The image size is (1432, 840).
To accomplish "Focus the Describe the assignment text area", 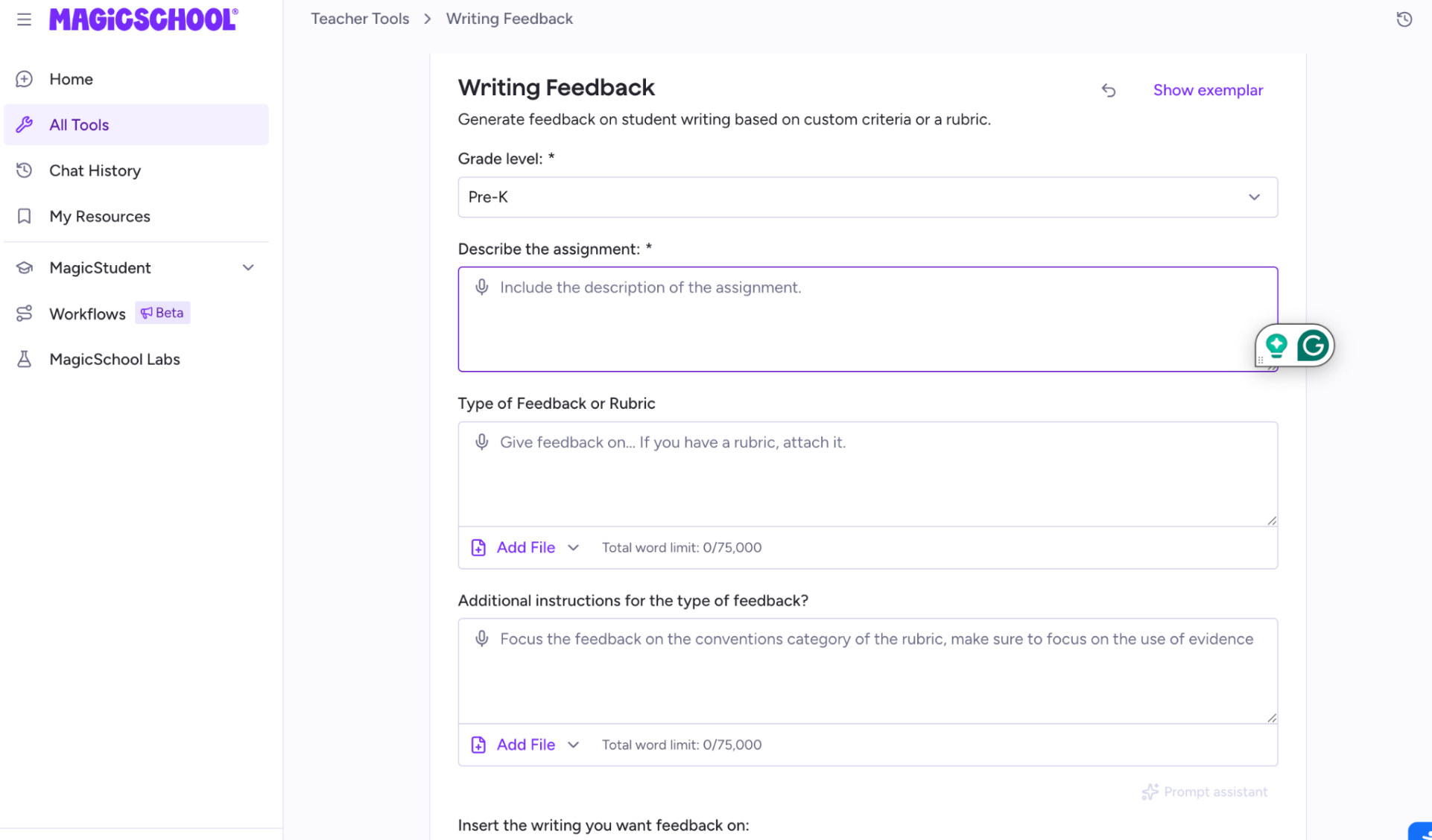I will coord(867,319).
